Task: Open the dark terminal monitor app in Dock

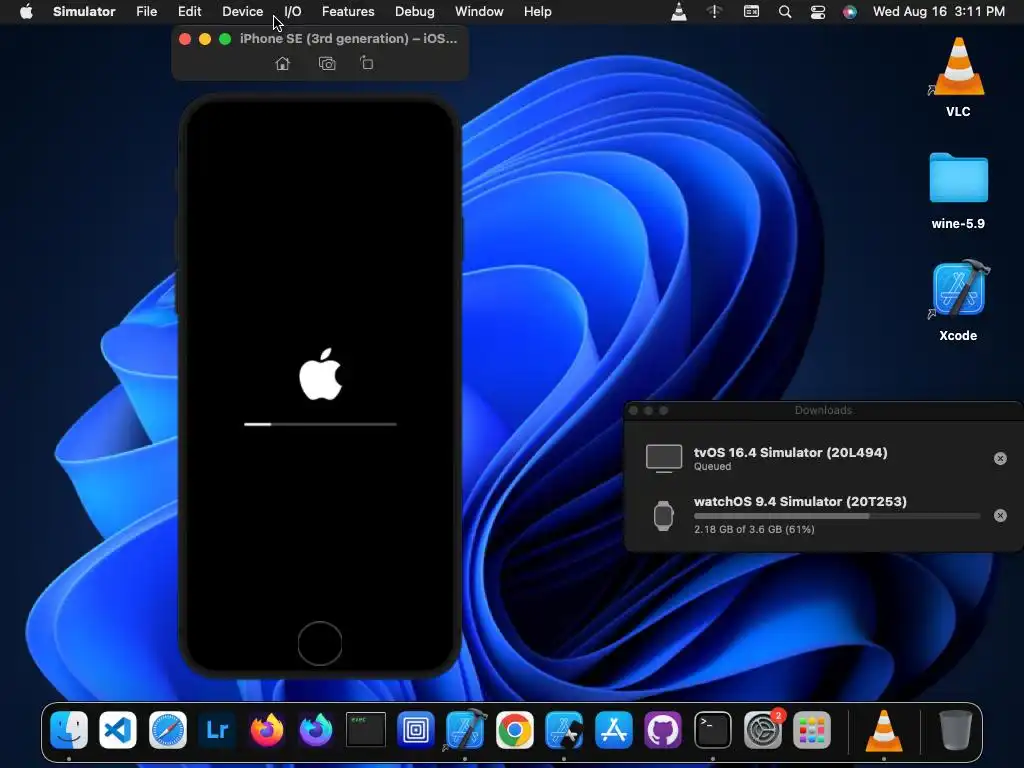Action: [366, 729]
